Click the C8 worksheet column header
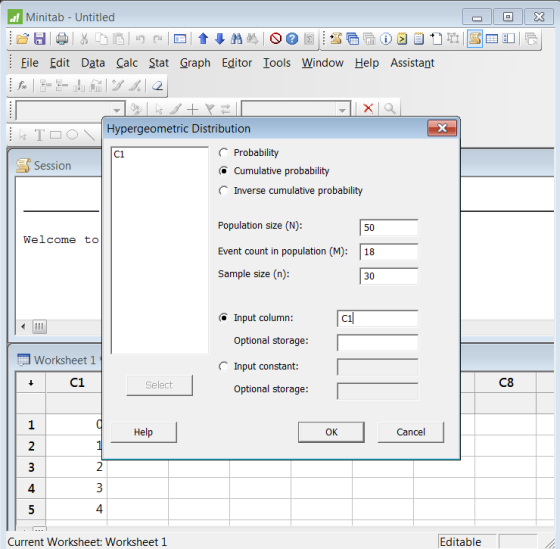Screen dimensions: 560x549 point(505,383)
